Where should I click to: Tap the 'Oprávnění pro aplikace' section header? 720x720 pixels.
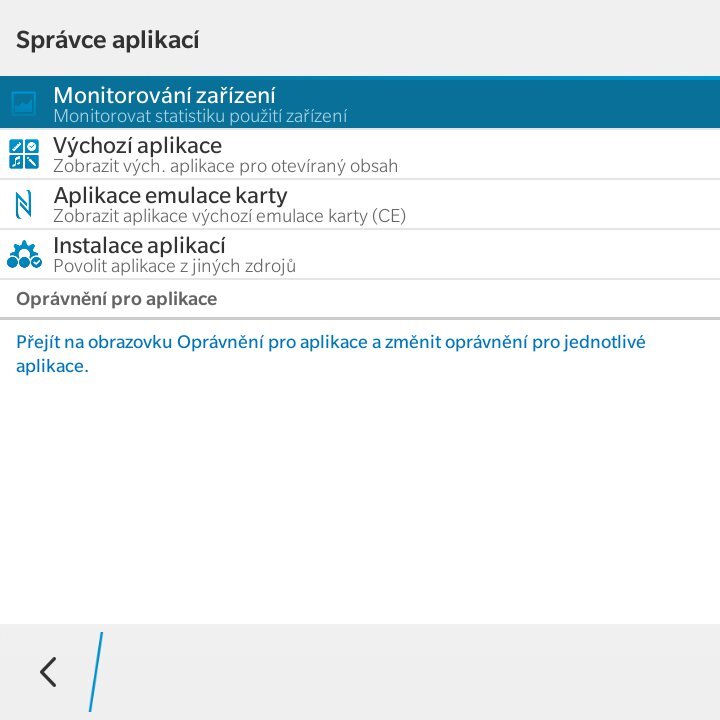[x=117, y=299]
